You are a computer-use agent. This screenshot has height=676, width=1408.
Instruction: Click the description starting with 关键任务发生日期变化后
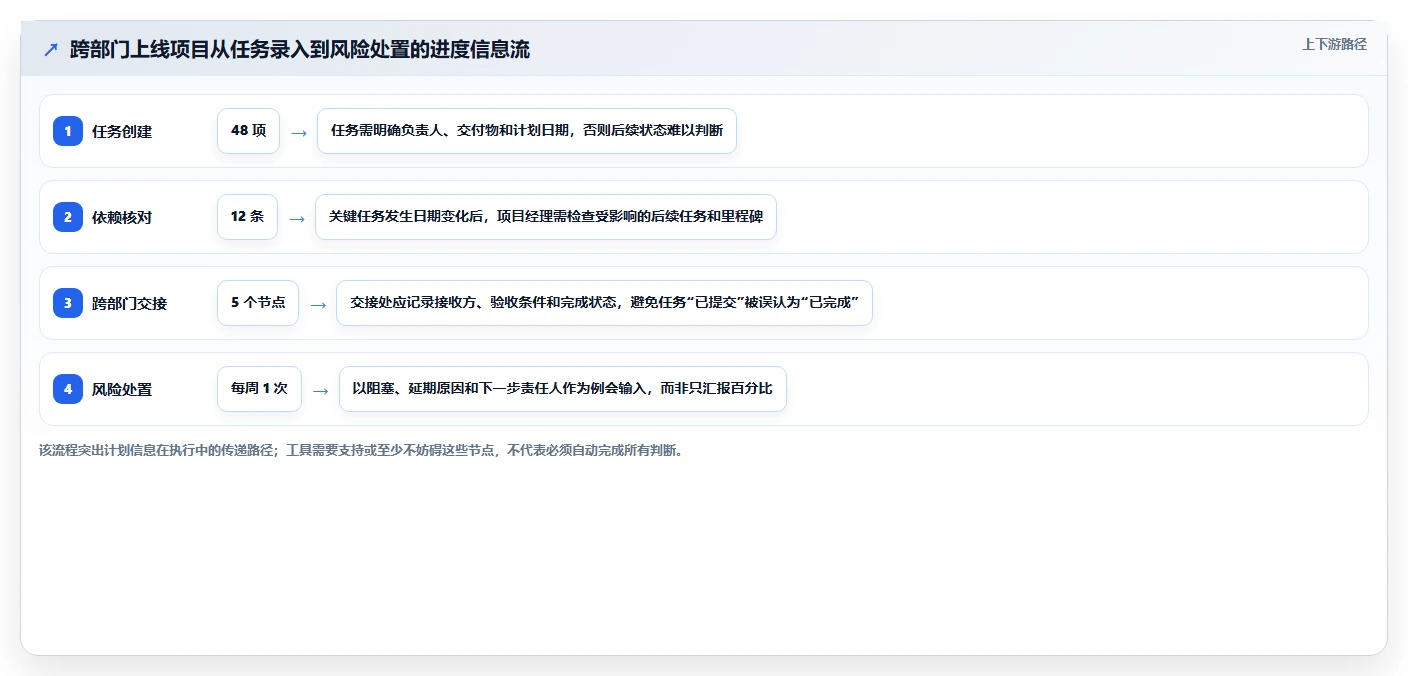546,217
